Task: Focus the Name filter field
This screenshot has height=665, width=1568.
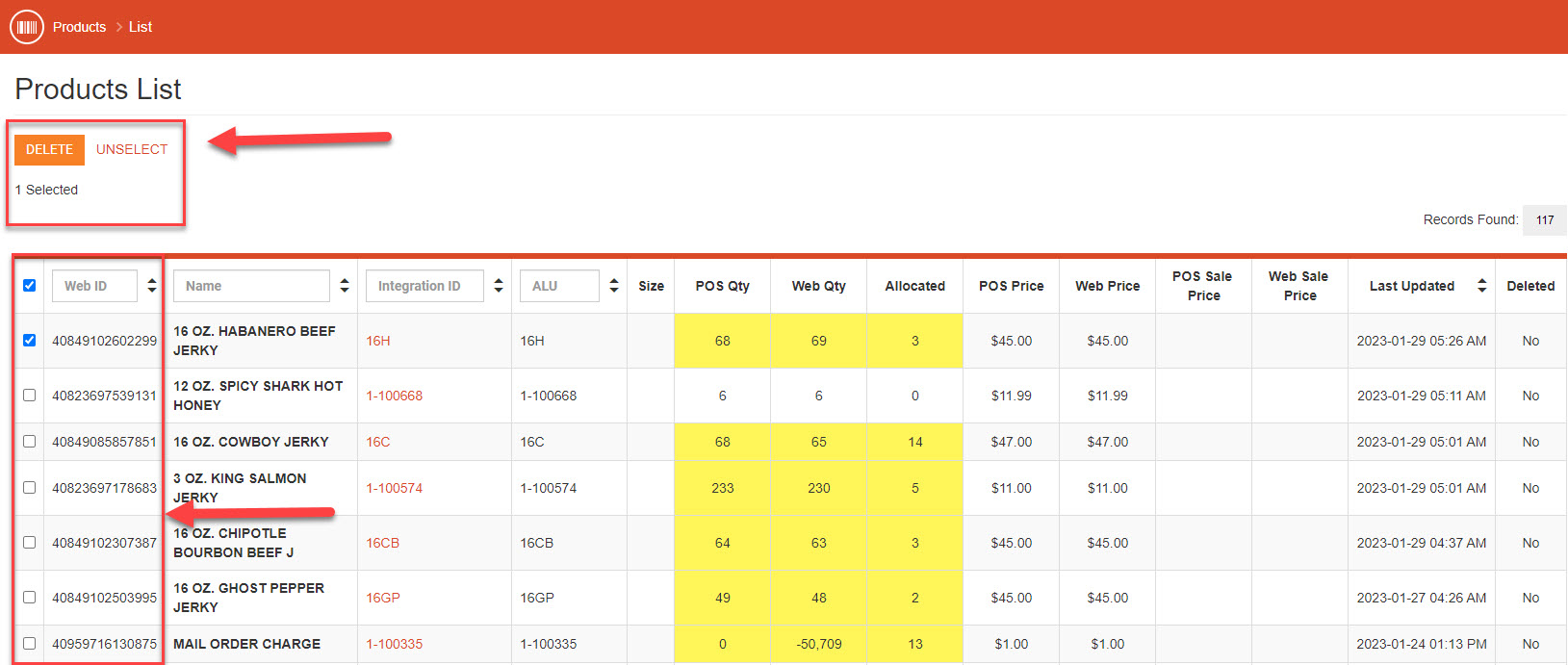Action: click(251, 286)
